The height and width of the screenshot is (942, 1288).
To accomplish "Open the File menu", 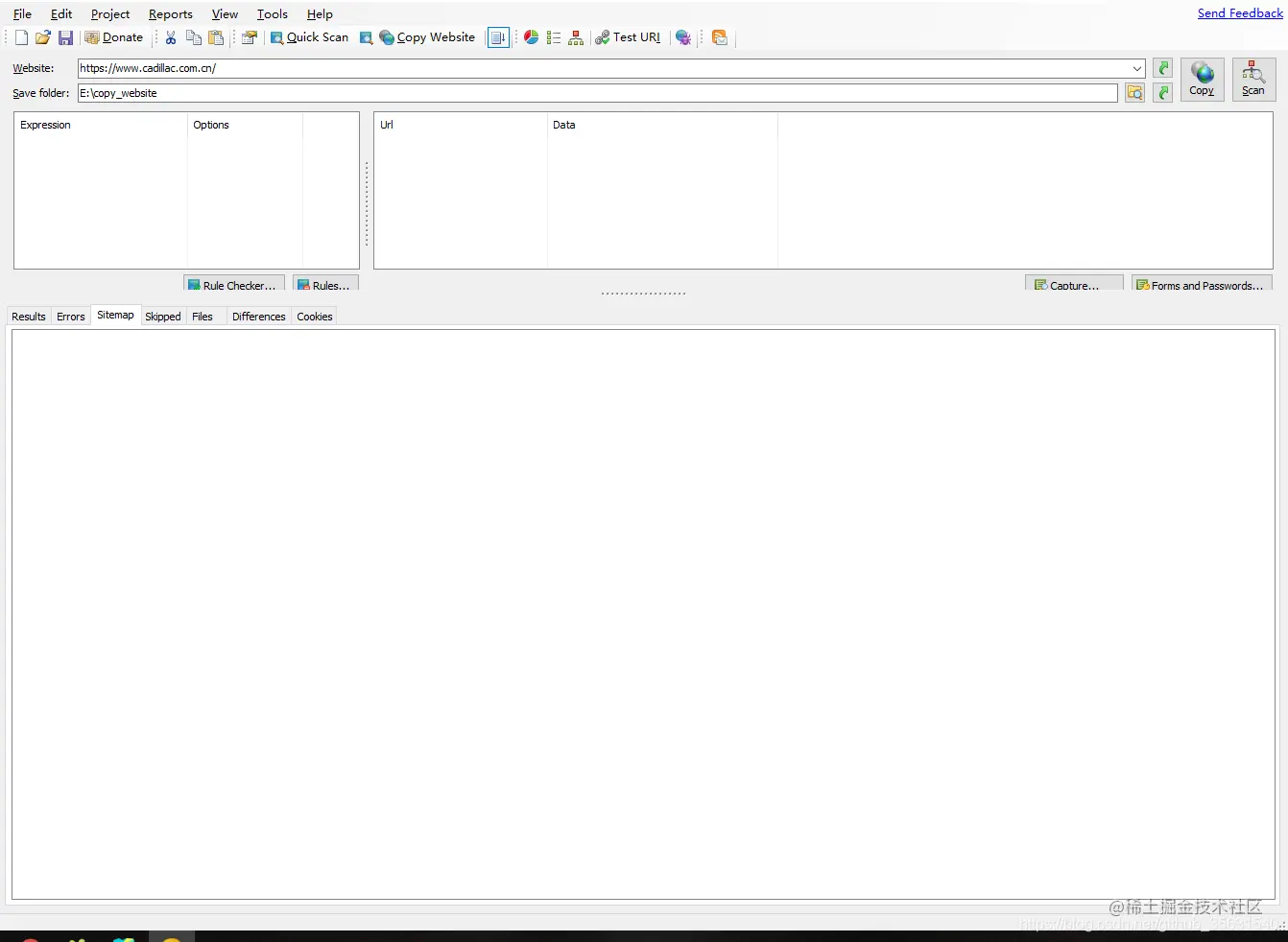I will [22, 14].
